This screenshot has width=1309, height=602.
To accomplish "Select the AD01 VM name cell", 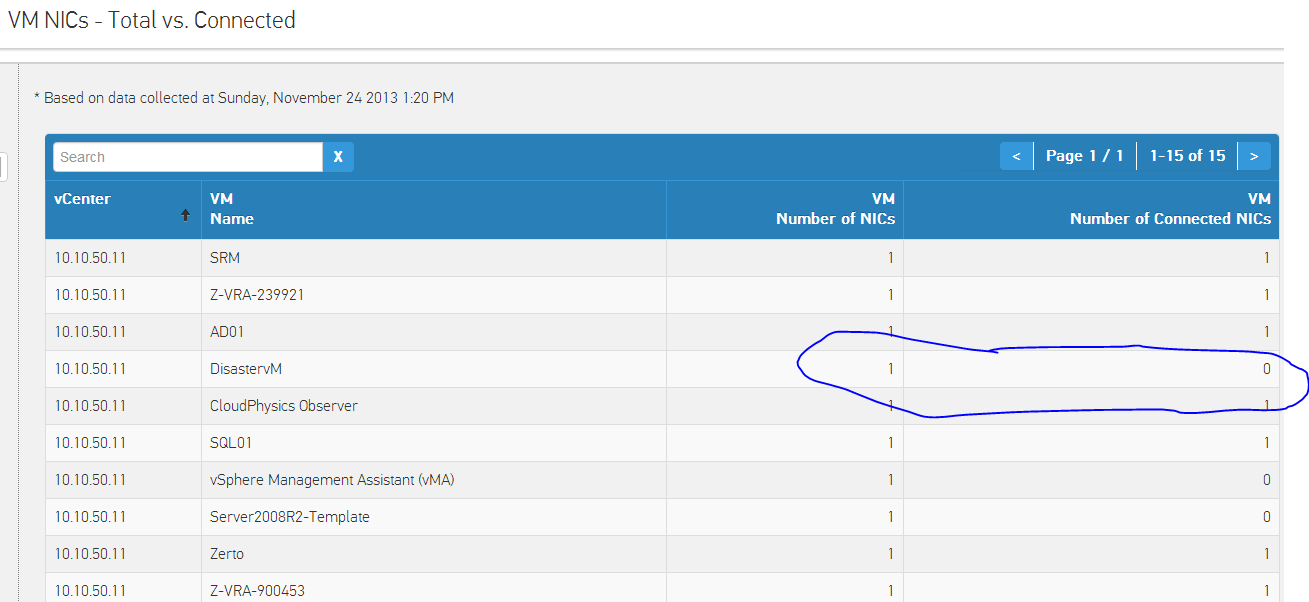I will pos(227,332).
